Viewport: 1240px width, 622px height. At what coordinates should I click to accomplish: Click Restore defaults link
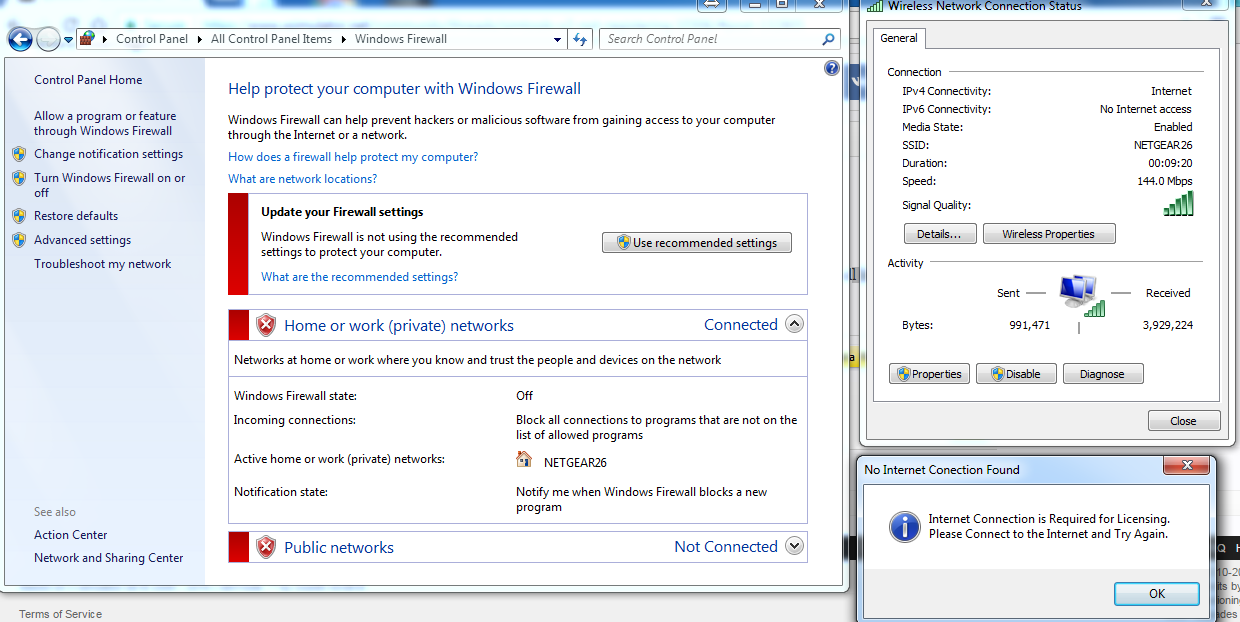pos(76,216)
